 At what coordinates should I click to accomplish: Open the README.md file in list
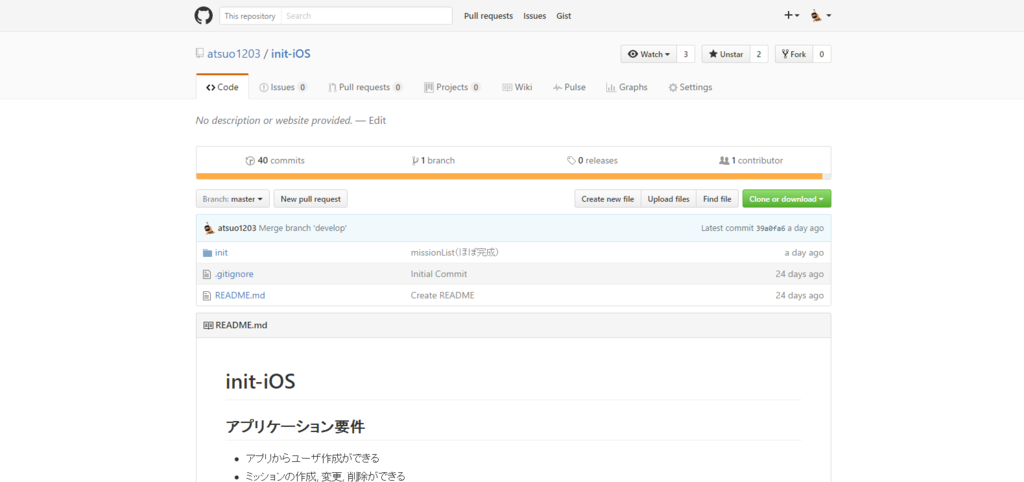tap(240, 296)
